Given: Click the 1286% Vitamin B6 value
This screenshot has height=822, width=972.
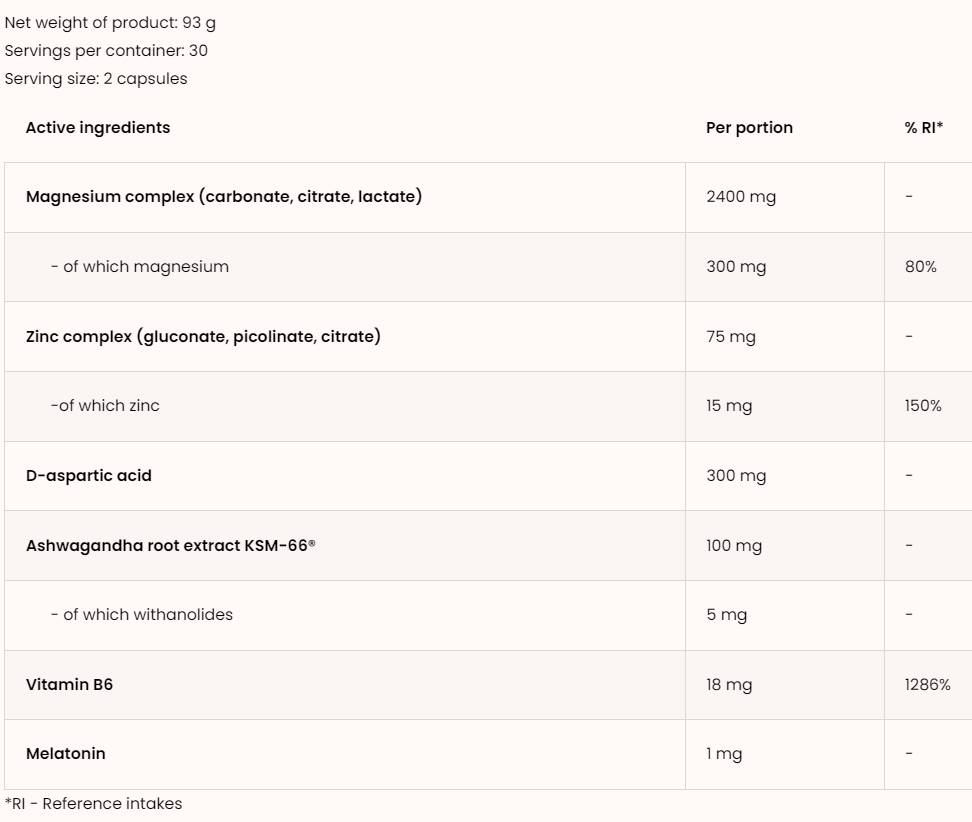Looking at the screenshot, I should tap(927, 684).
